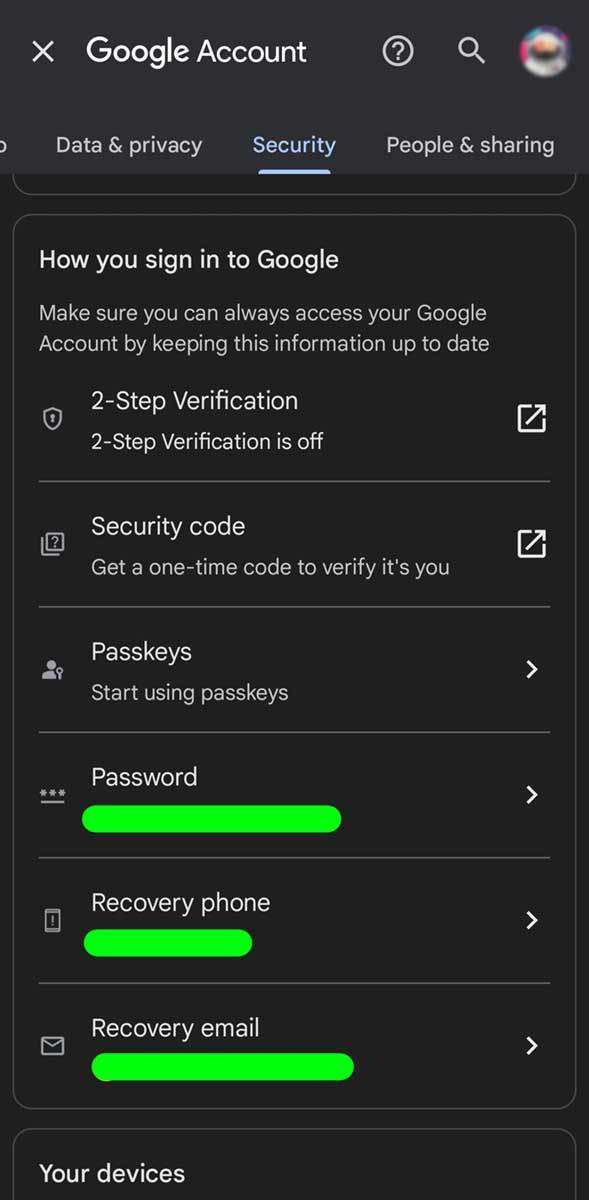
Task: Open 2-Step Verification via its external-link icon
Action: 531,418
